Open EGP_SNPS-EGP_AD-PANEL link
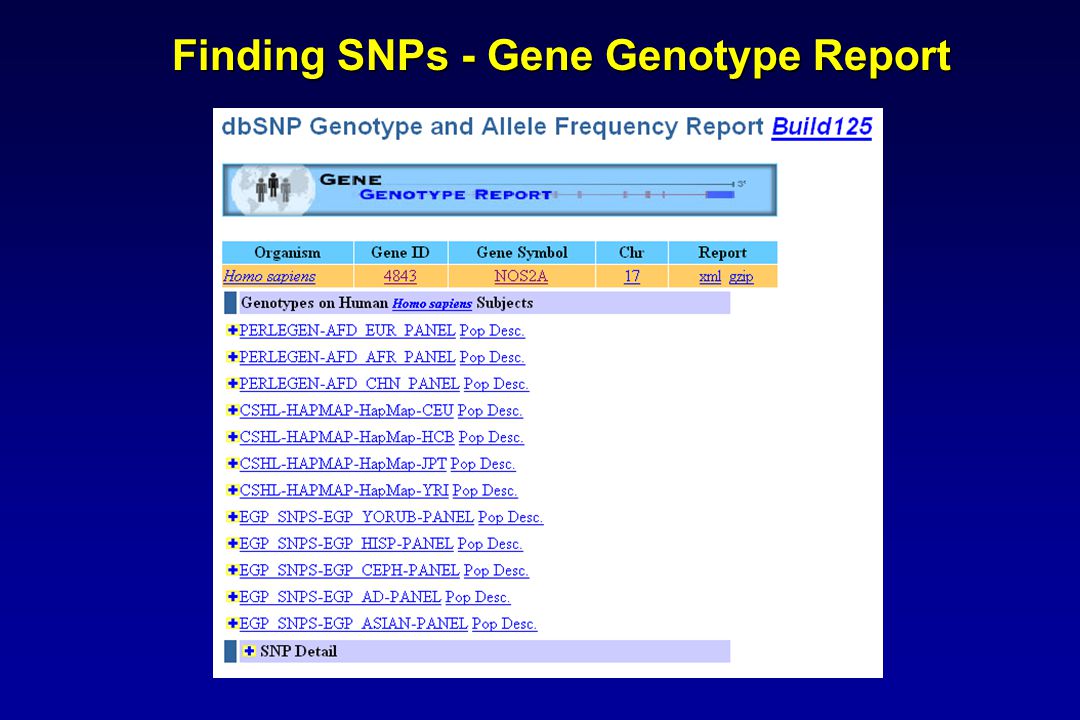 (340, 597)
